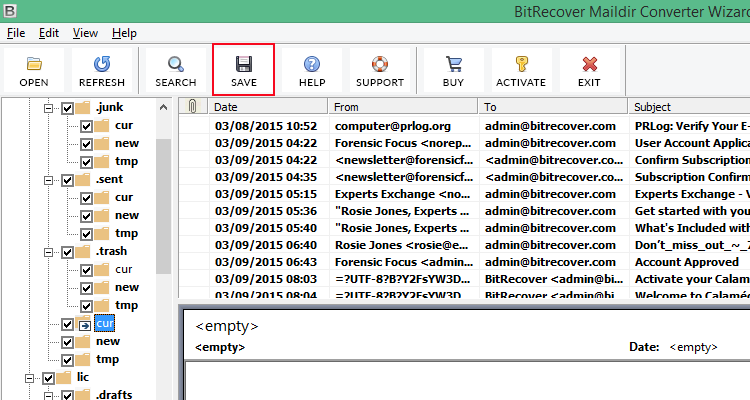Image resolution: width=750 pixels, height=400 pixels.
Task: Click the SUPPORT lifebuoy icon
Action: (x=380, y=64)
